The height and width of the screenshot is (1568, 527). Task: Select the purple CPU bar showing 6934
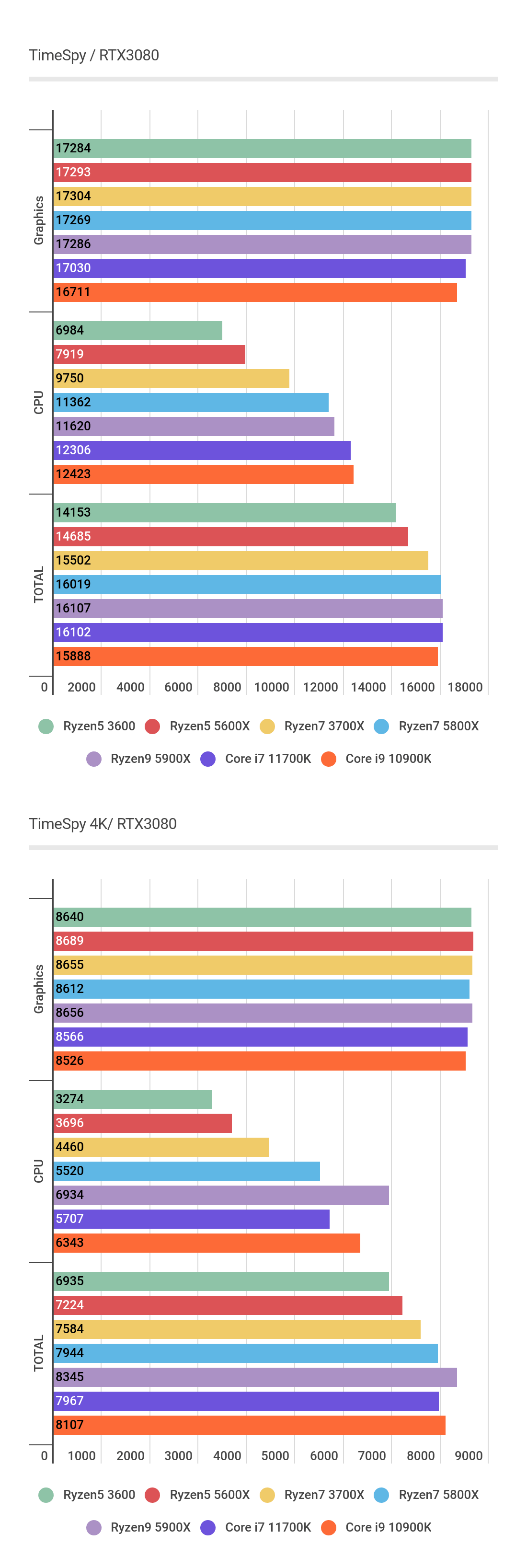pyautogui.click(x=221, y=1195)
